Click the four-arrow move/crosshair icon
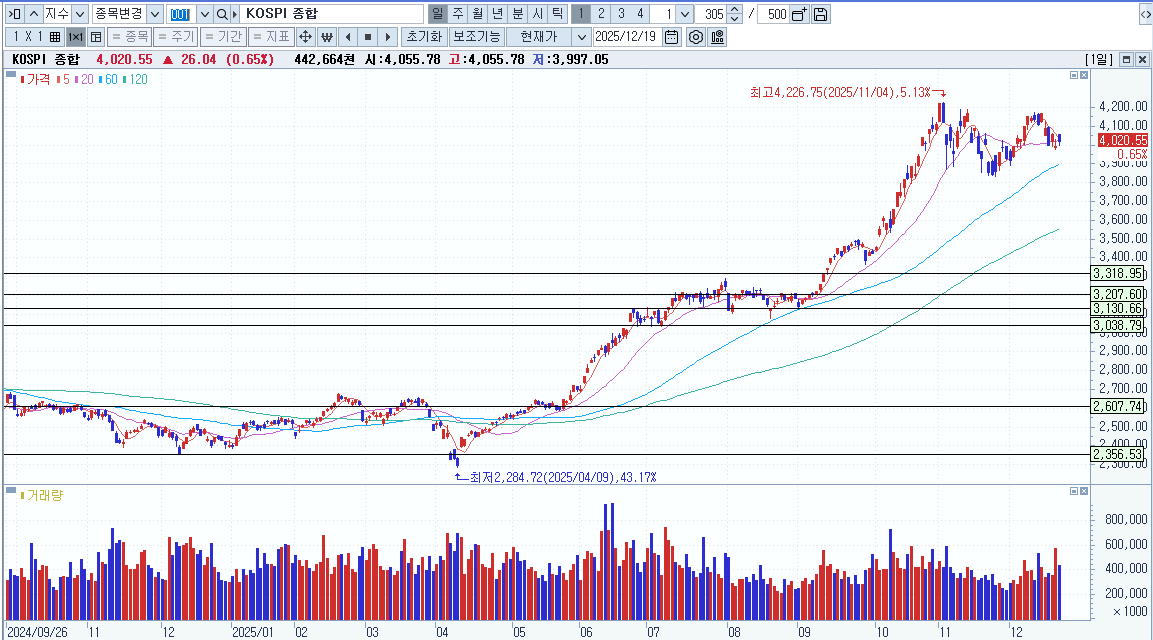Screen dimensions: 1153x640 click(305, 37)
